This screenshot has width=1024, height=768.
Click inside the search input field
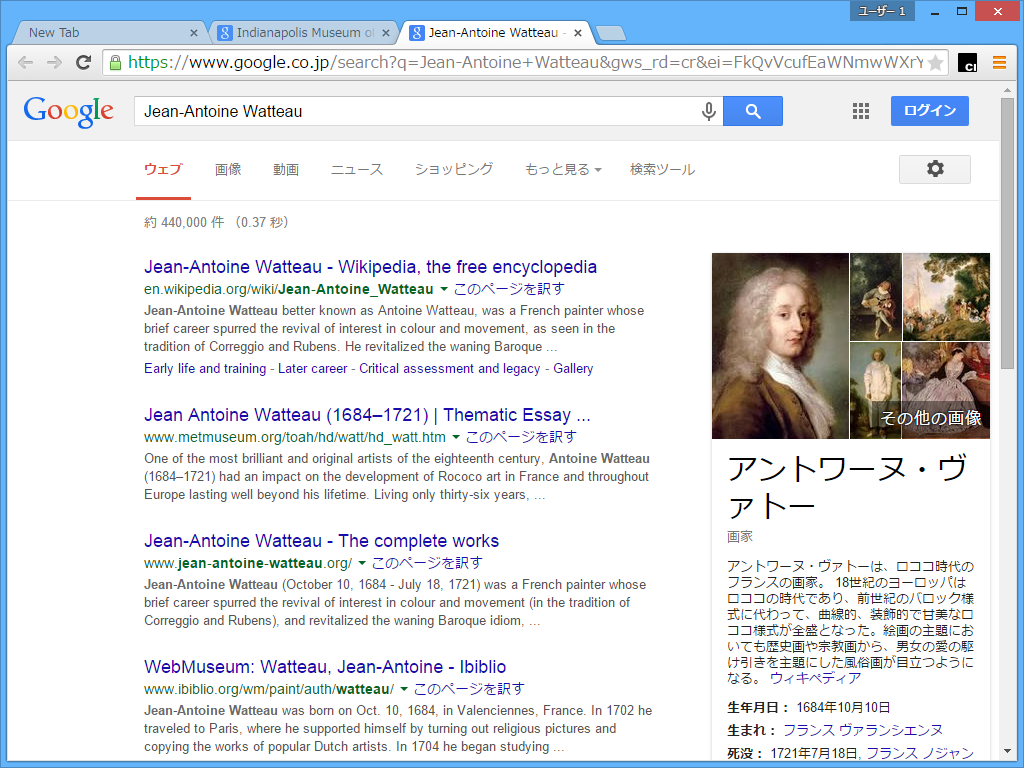click(x=400, y=111)
